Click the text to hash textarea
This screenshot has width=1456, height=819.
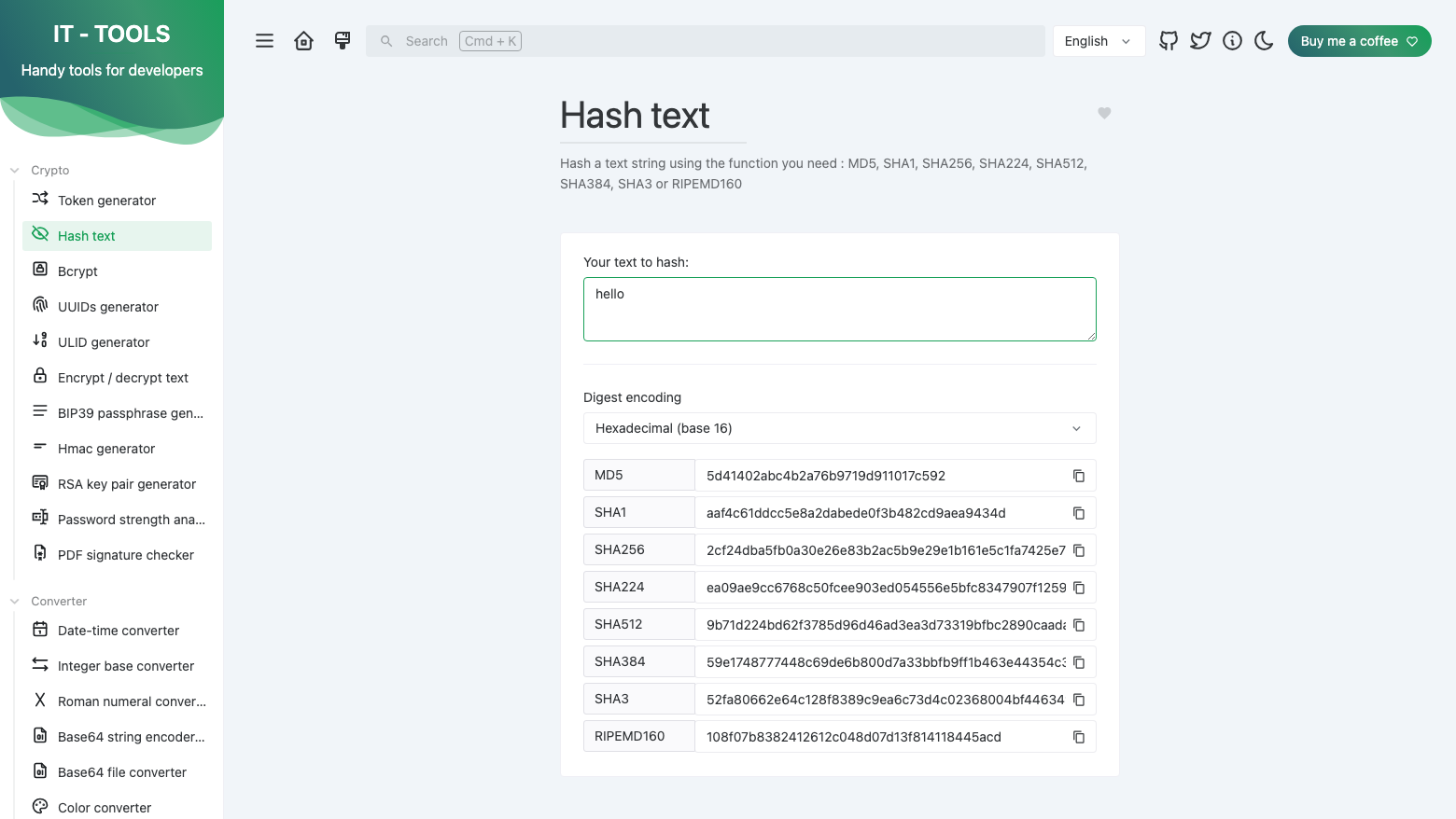coord(839,309)
